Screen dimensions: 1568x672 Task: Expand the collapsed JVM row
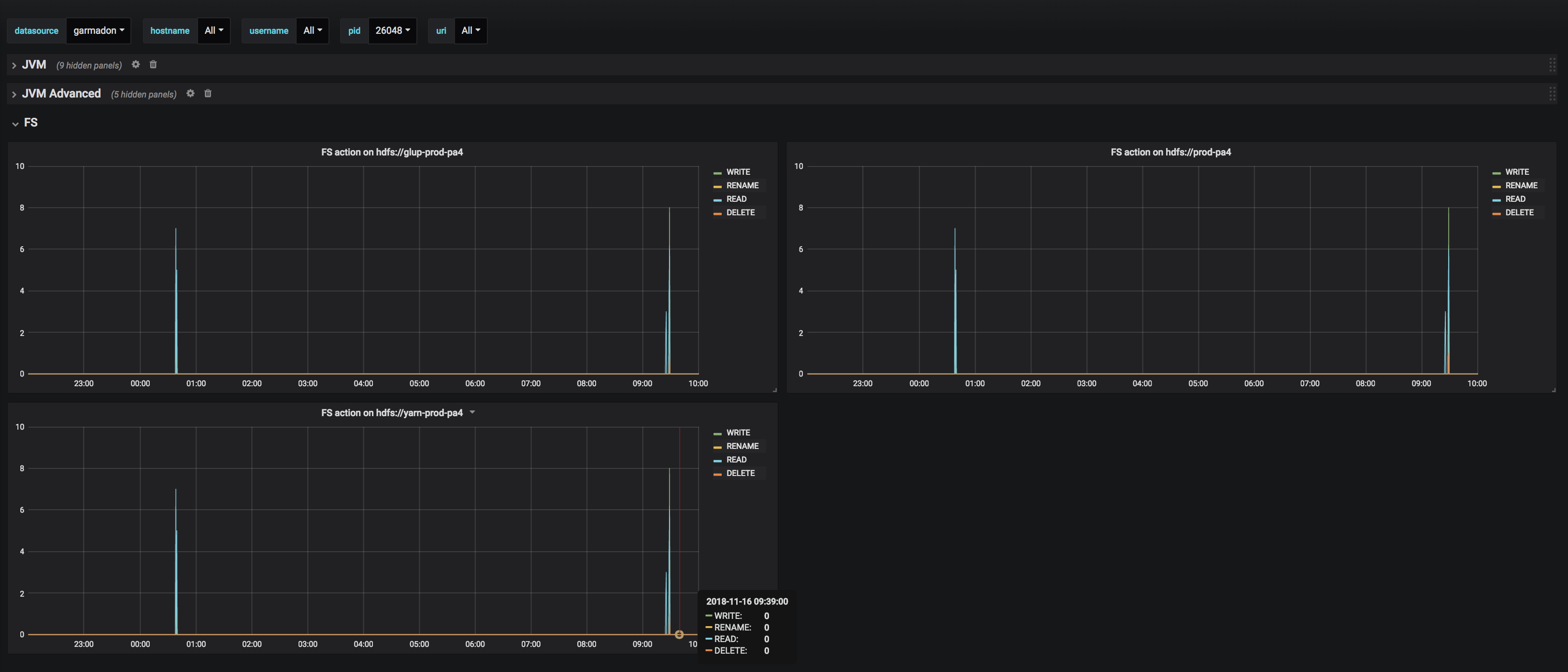pyautogui.click(x=33, y=65)
